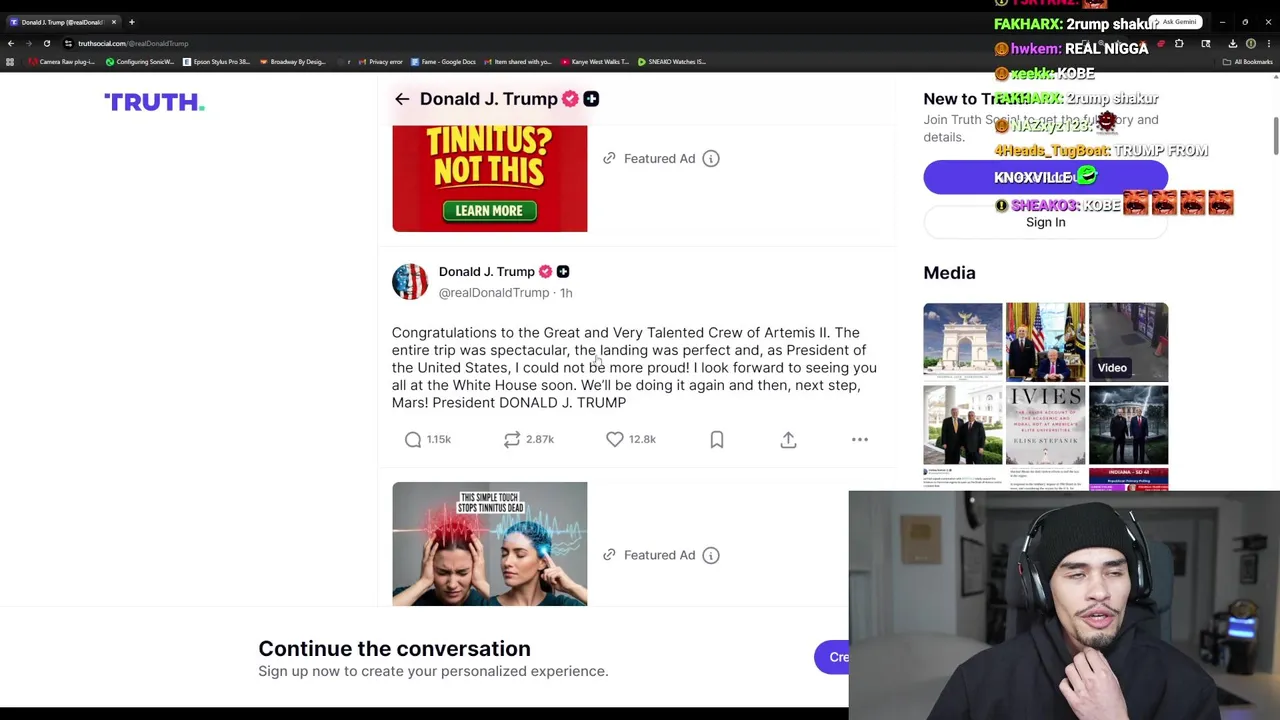
Task: Open the Oval Office media thumbnail
Action: coord(1045,342)
